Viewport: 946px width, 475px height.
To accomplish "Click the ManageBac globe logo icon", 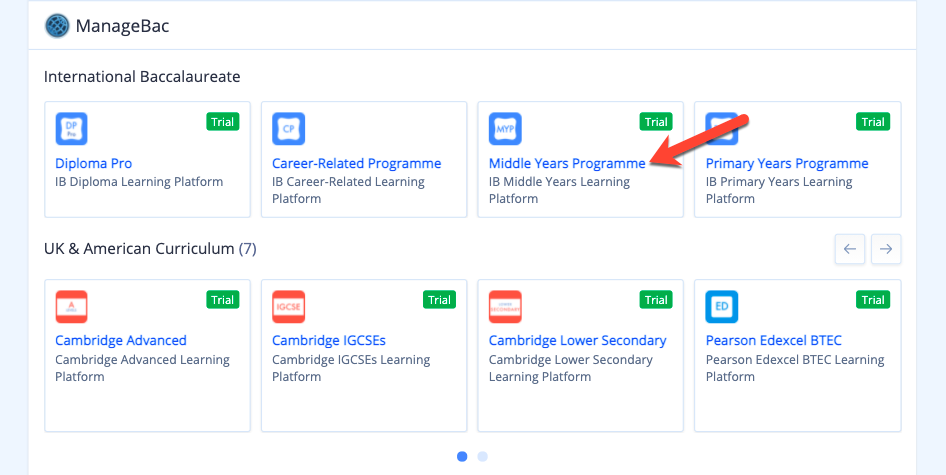I will [x=57, y=26].
